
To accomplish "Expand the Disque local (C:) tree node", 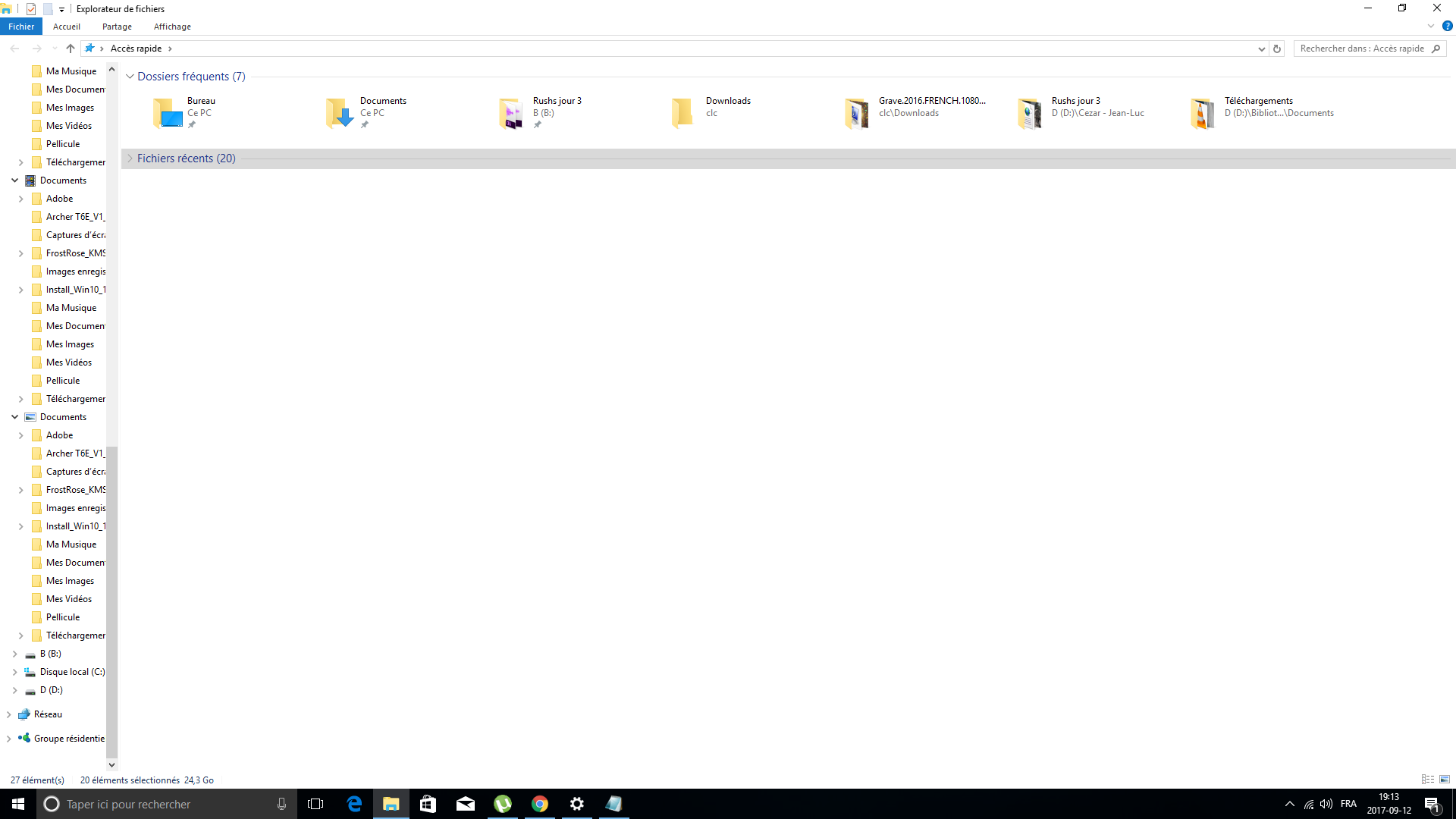I will click(14, 672).
